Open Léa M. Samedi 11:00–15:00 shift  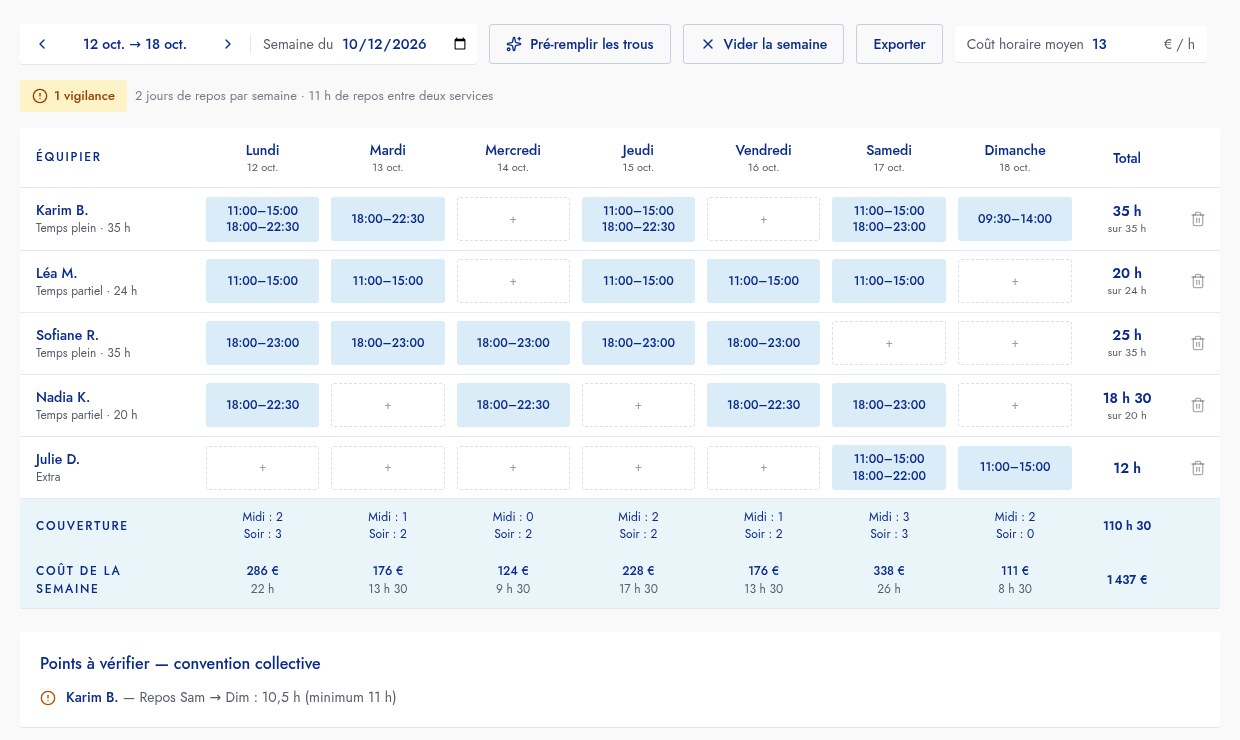tap(889, 281)
